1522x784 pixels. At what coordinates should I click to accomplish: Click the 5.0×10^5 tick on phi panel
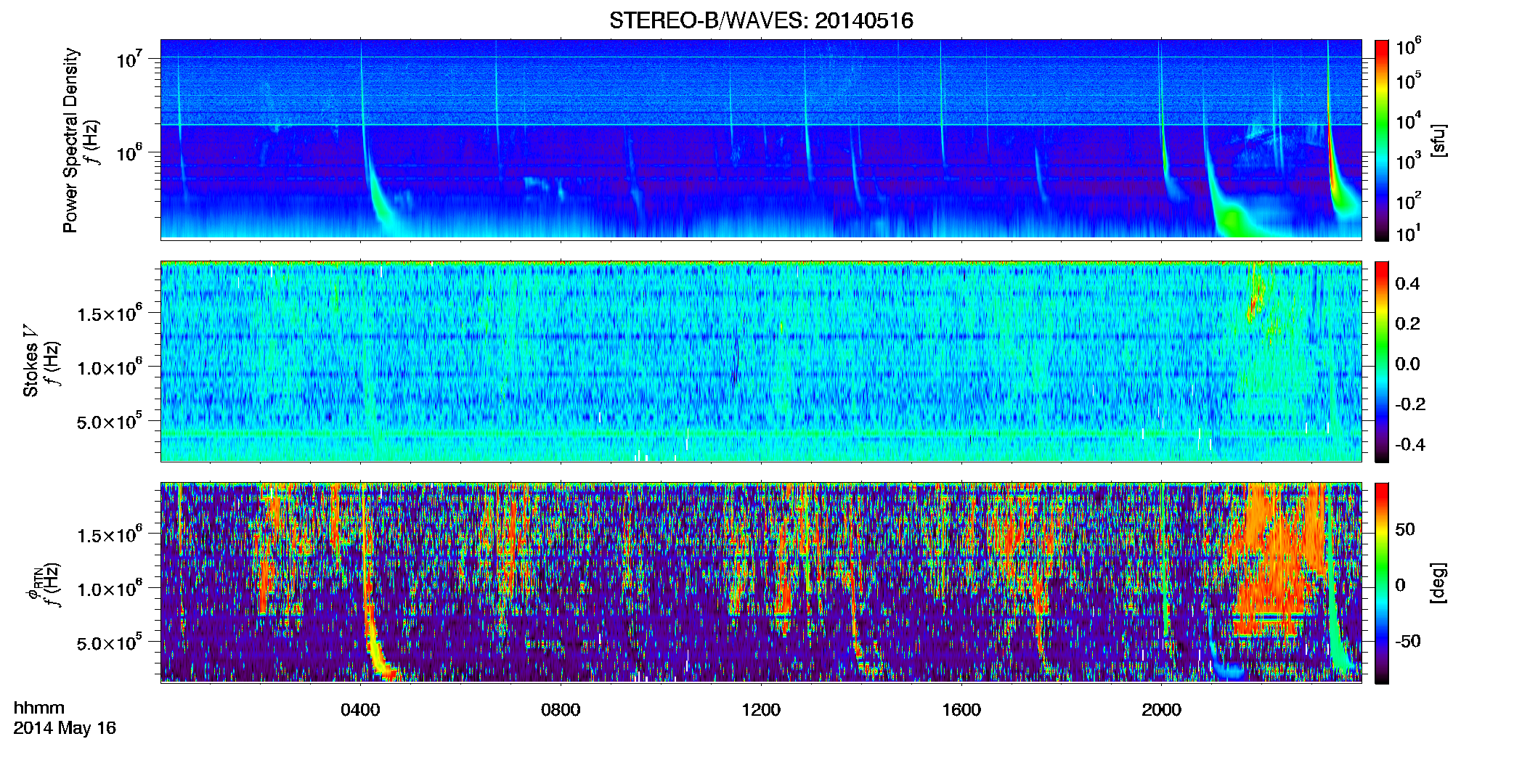110,642
